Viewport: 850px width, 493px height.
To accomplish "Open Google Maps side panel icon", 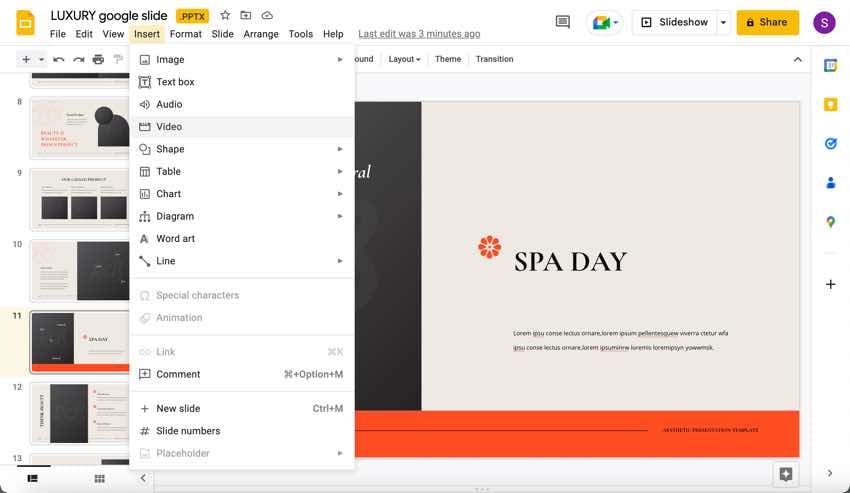I will point(830,222).
